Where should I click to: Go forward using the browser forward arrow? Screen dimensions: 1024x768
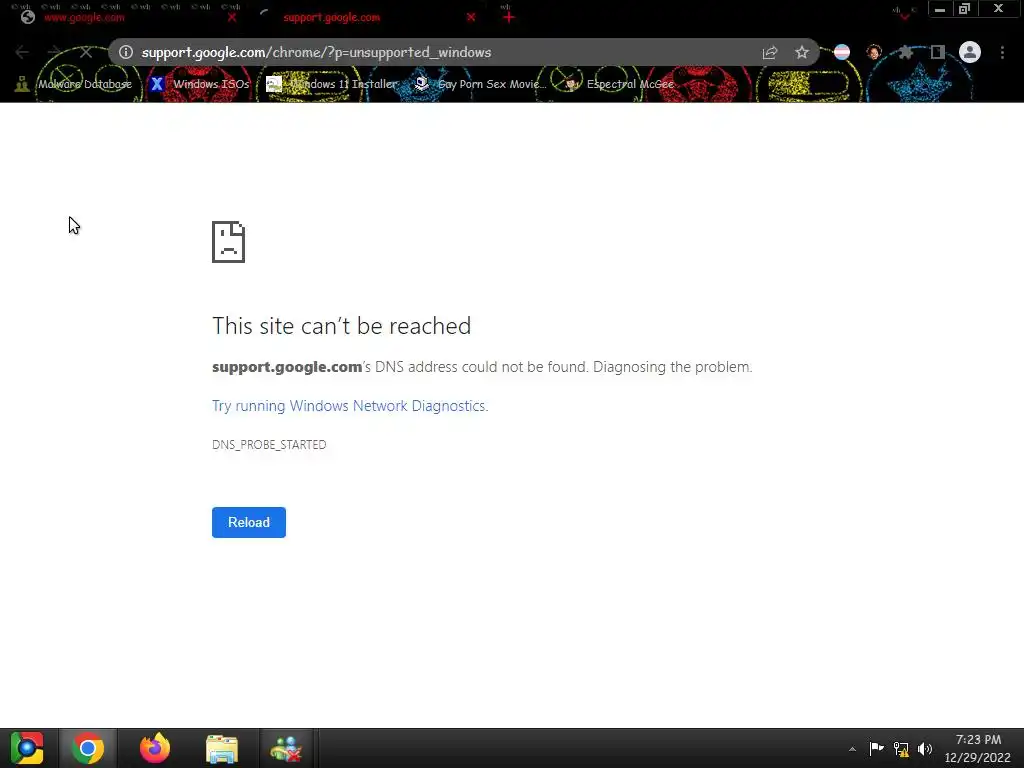coord(54,52)
